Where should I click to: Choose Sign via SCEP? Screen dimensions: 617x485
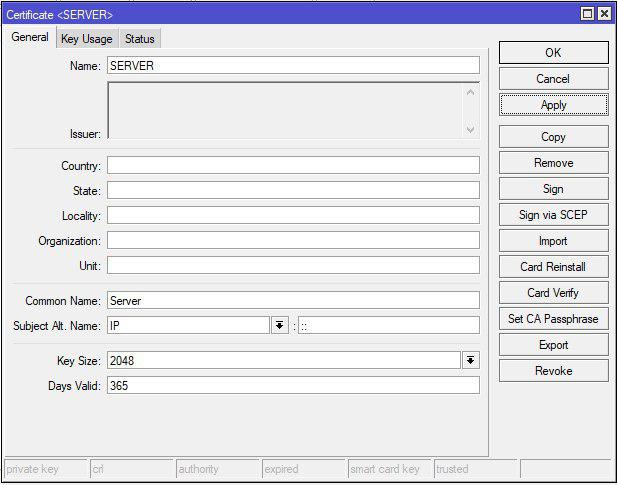click(553, 215)
